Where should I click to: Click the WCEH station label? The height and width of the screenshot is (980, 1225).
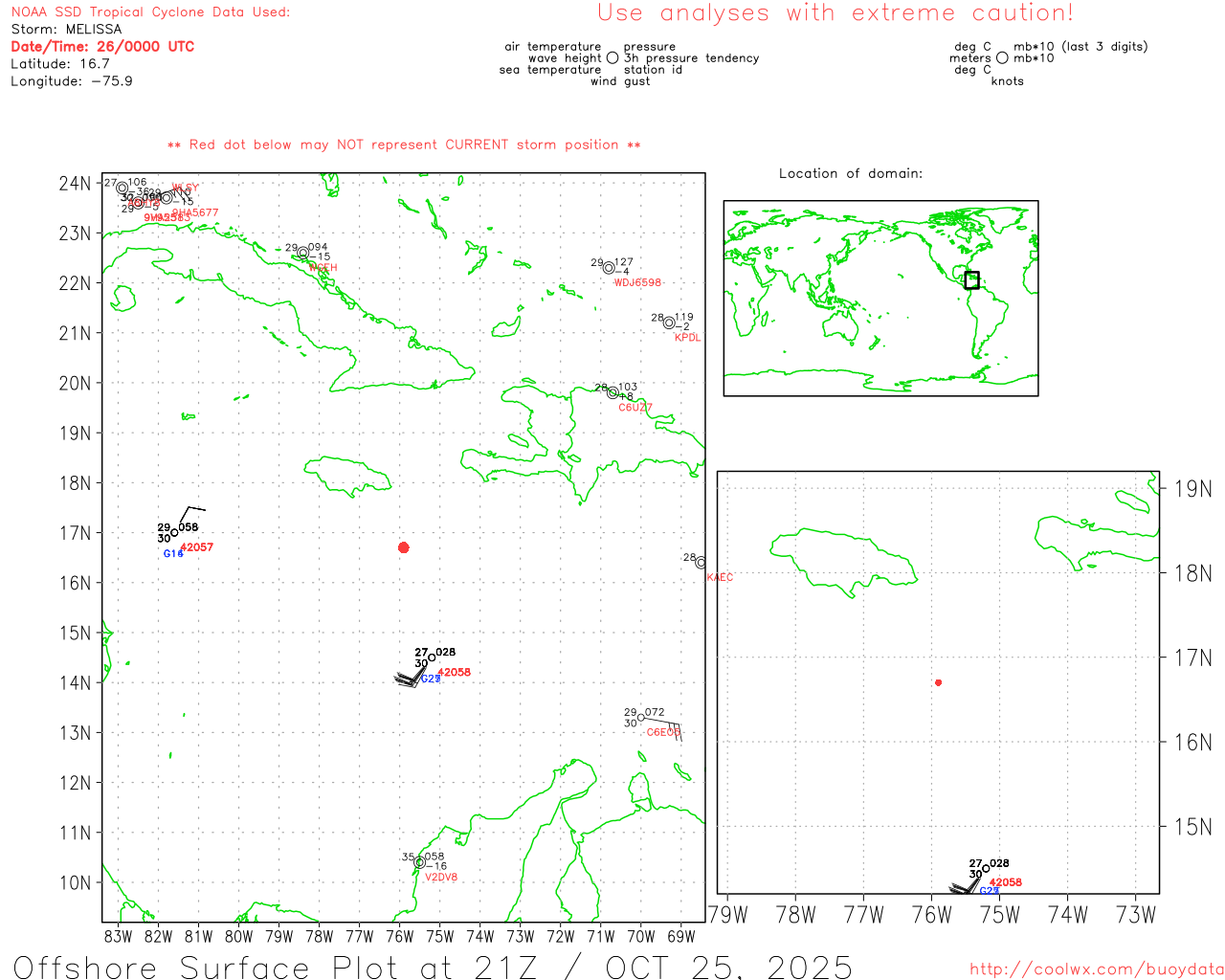323,268
